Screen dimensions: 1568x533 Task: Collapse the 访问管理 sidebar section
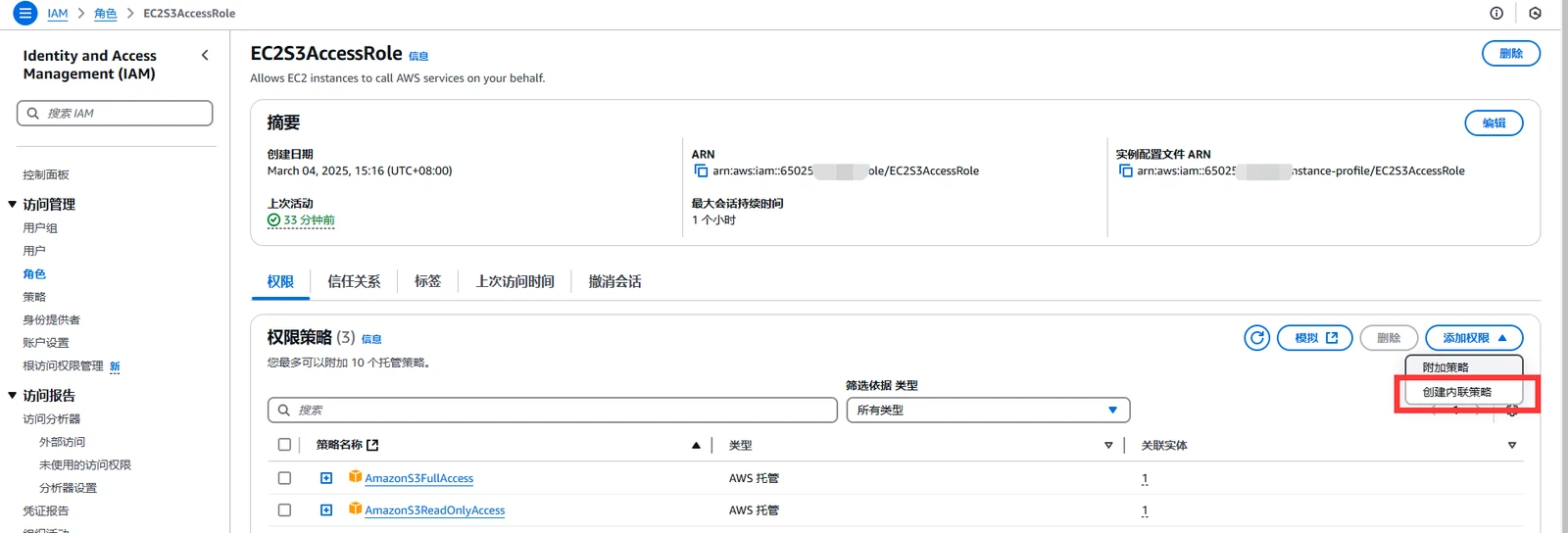13,205
